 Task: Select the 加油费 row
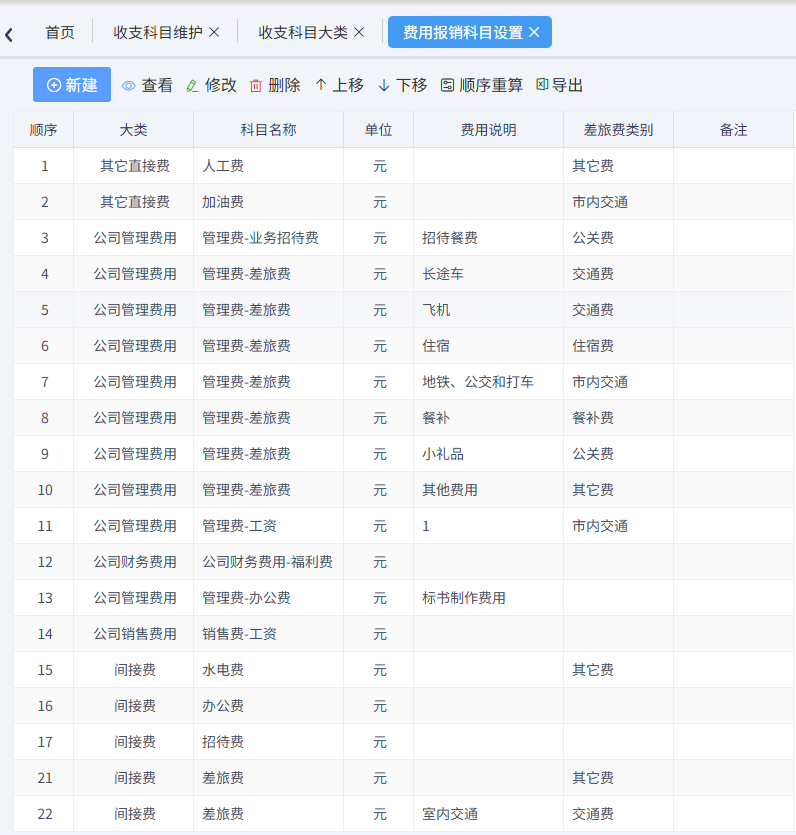[x=404, y=202]
